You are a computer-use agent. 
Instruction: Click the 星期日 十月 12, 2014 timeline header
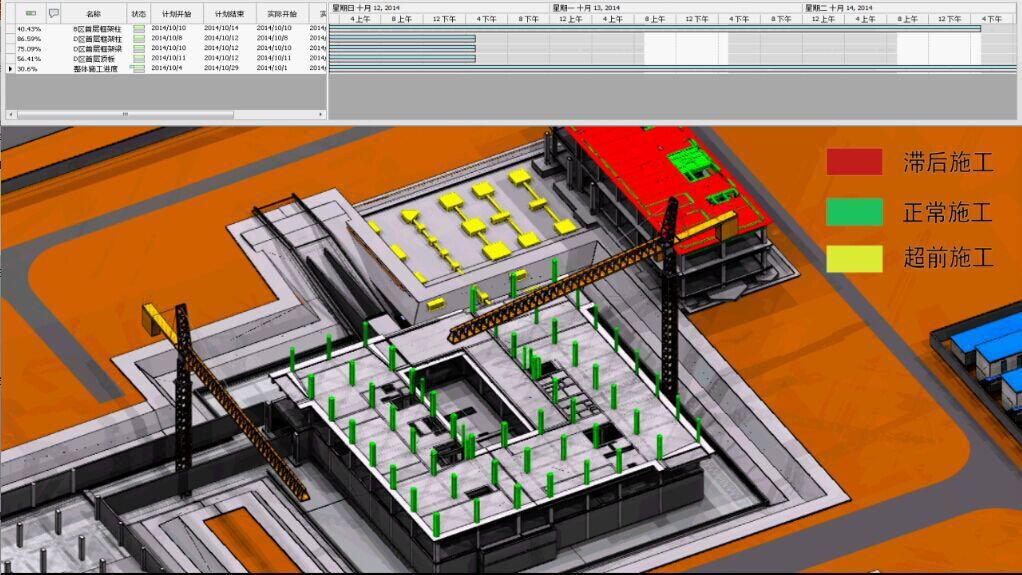click(x=366, y=8)
